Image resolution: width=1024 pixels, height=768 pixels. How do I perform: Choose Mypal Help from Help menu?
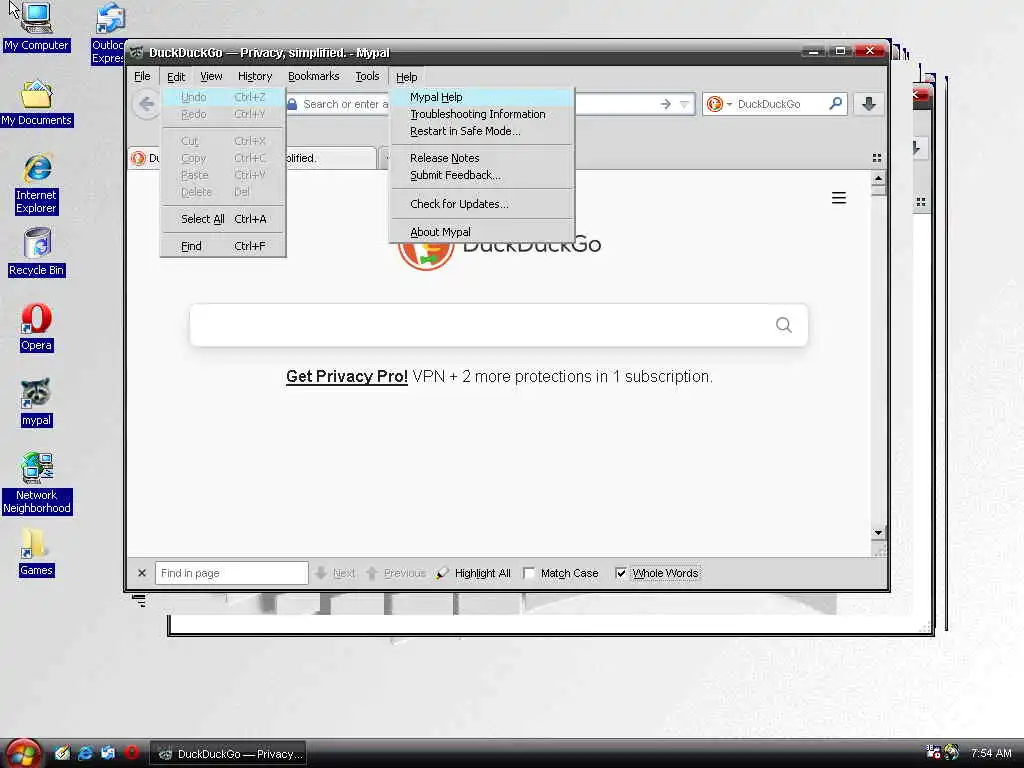coord(482,97)
